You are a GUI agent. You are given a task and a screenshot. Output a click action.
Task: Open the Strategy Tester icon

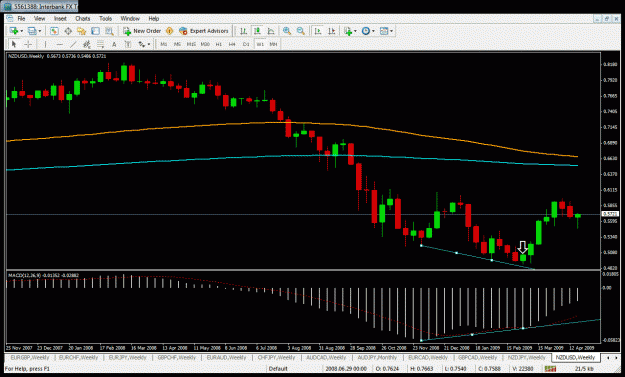(109, 31)
